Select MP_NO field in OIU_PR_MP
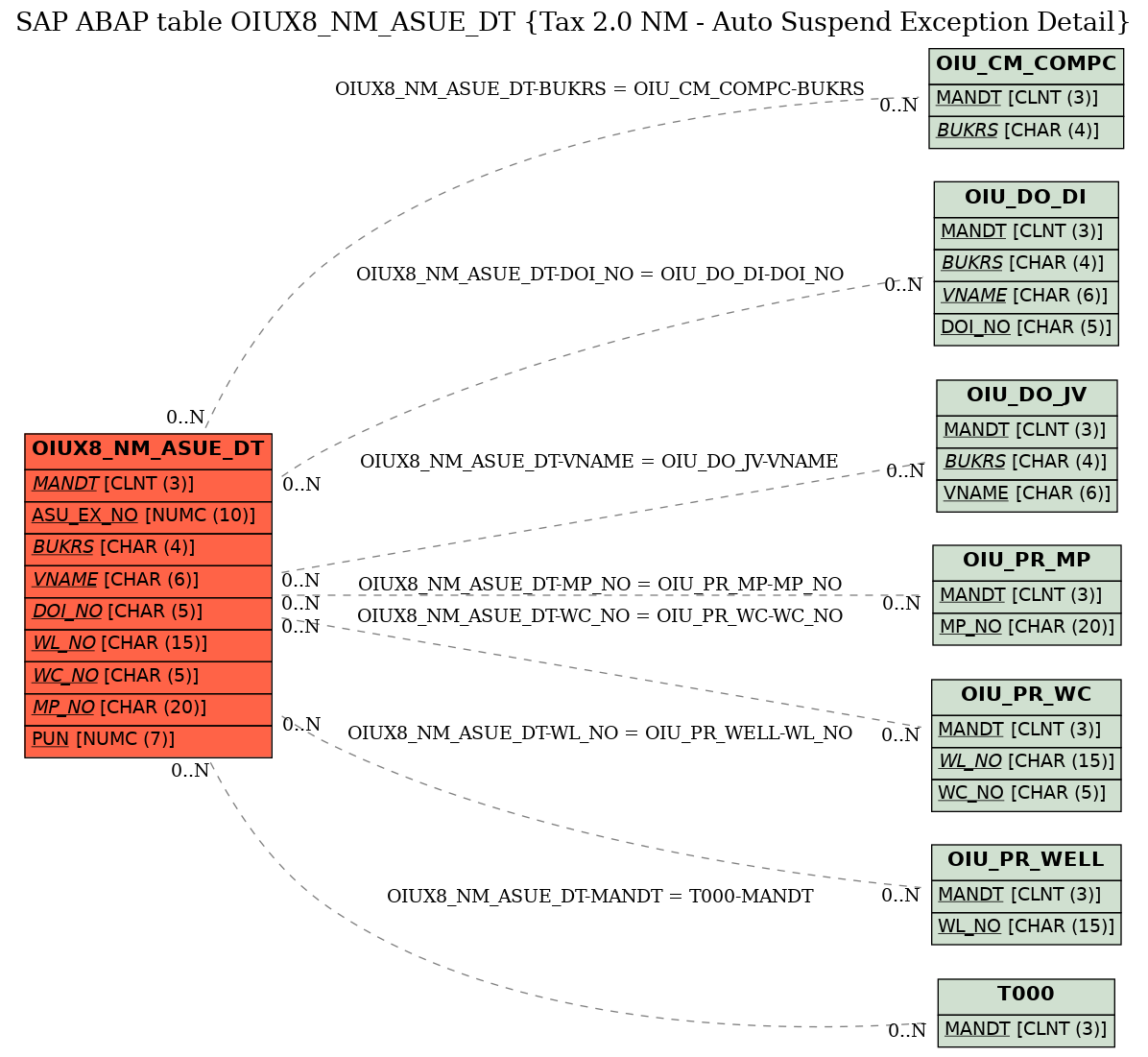 pyautogui.click(x=1026, y=629)
